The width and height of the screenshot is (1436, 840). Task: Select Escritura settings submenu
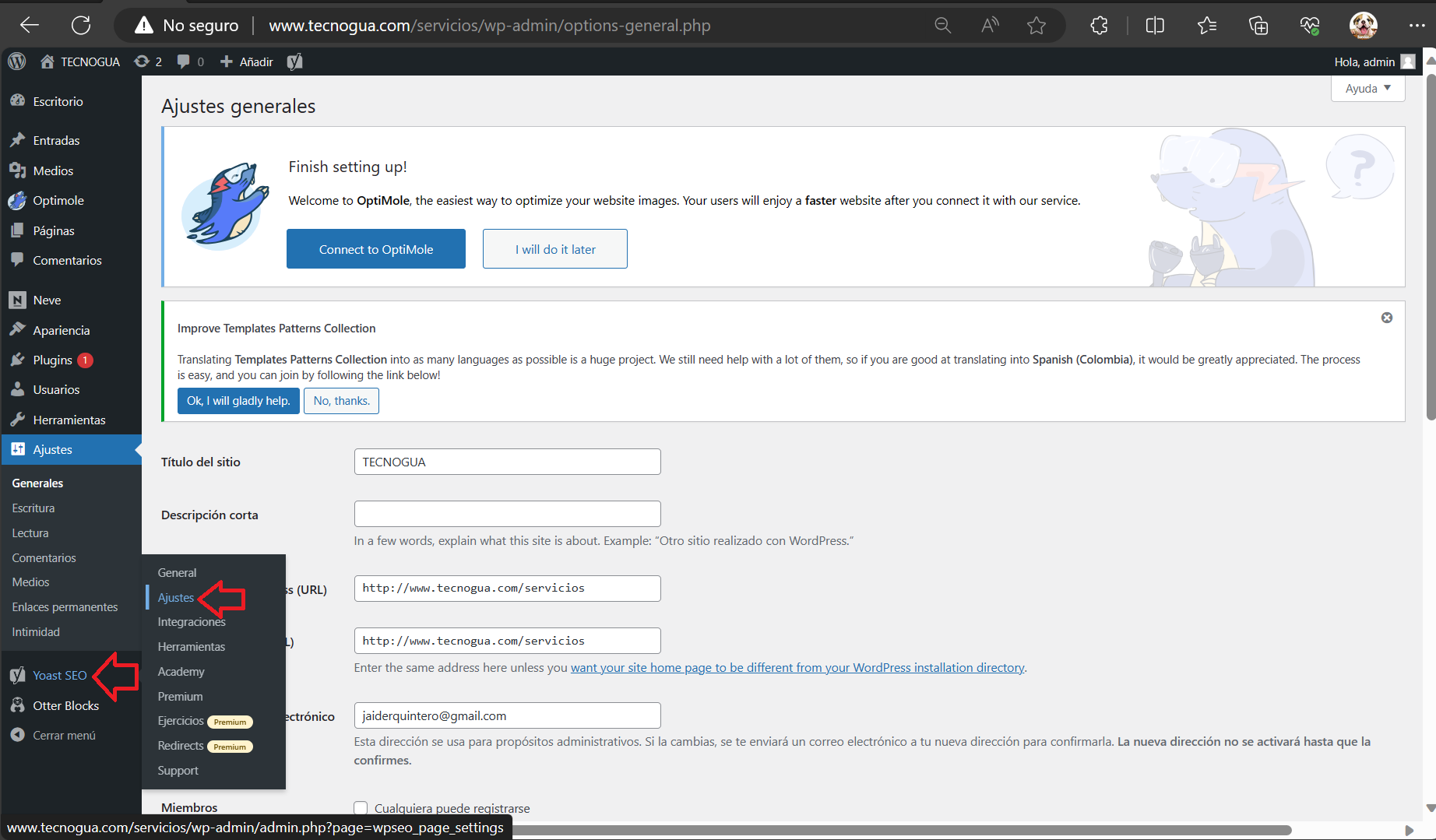click(33, 508)
